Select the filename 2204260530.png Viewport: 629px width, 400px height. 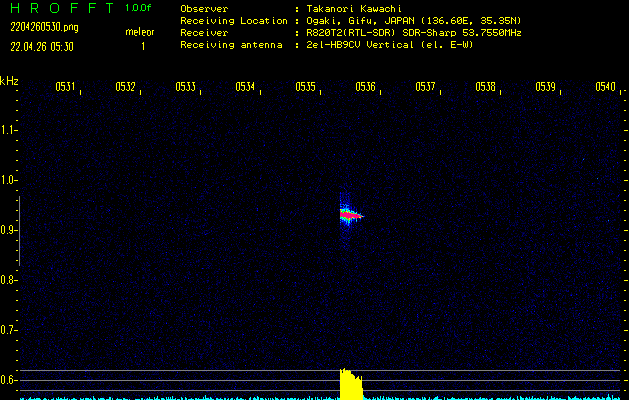pyautogui.click(x=45, y=27)
